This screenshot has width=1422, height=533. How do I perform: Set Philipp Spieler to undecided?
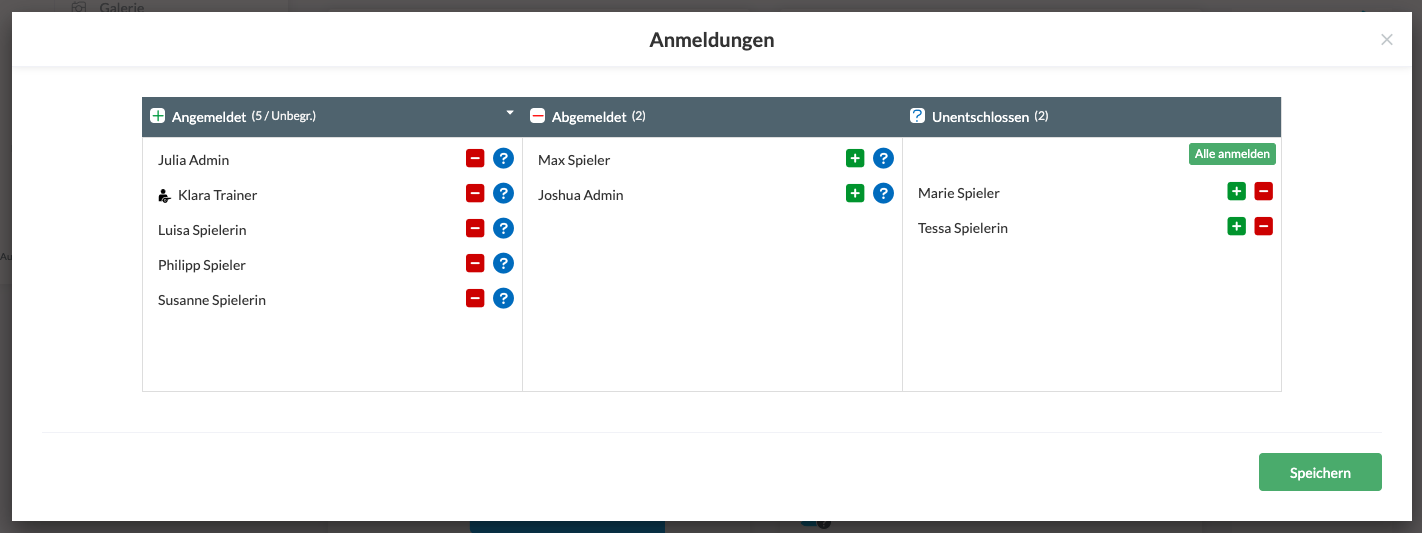pyautogui.click(x=504, y=263)
